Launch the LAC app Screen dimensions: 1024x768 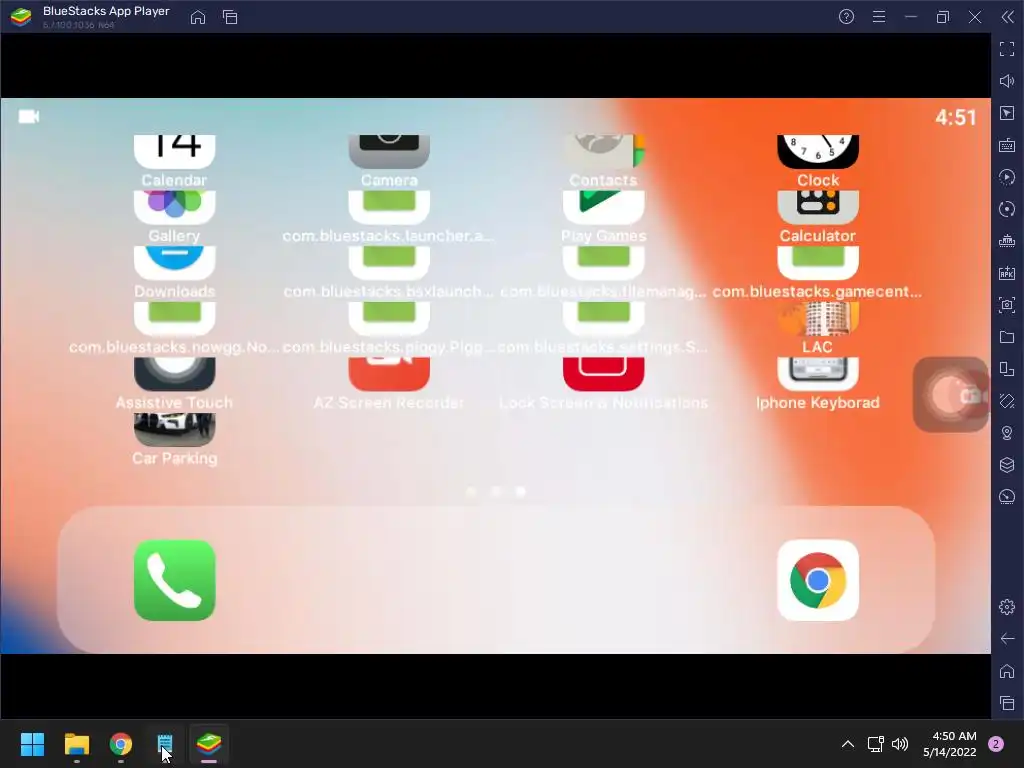(x=818, y=318)
